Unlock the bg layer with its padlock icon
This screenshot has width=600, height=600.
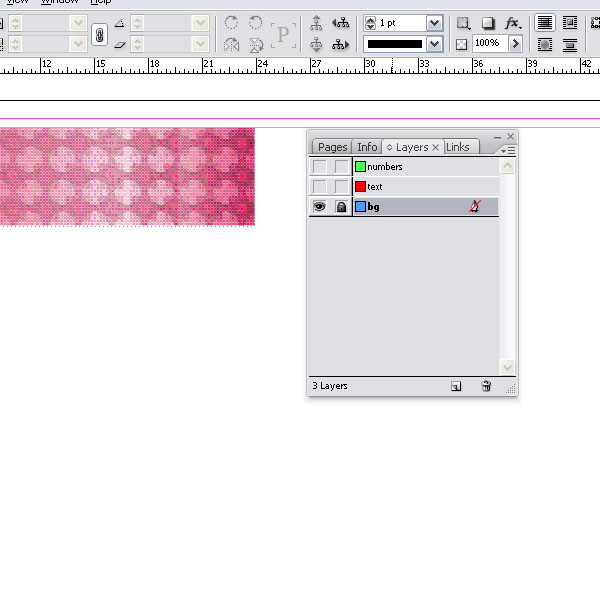point(341,207)
